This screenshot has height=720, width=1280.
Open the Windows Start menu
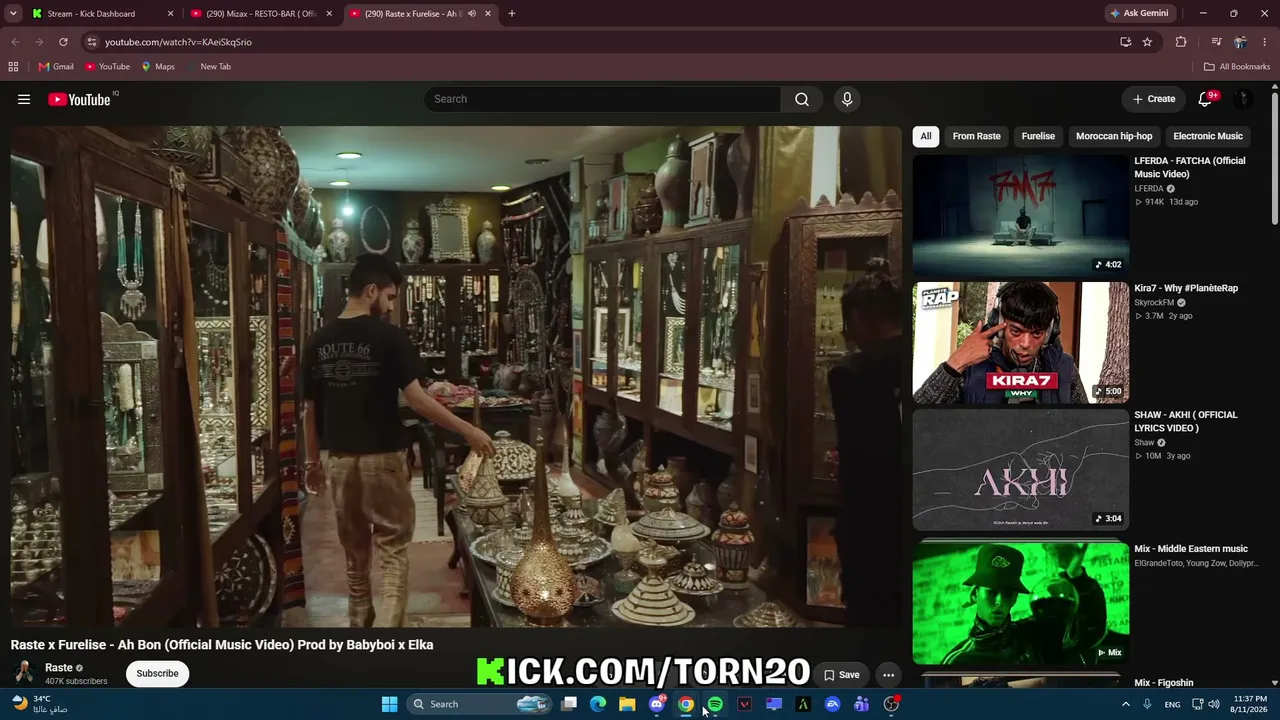(390, 704)
